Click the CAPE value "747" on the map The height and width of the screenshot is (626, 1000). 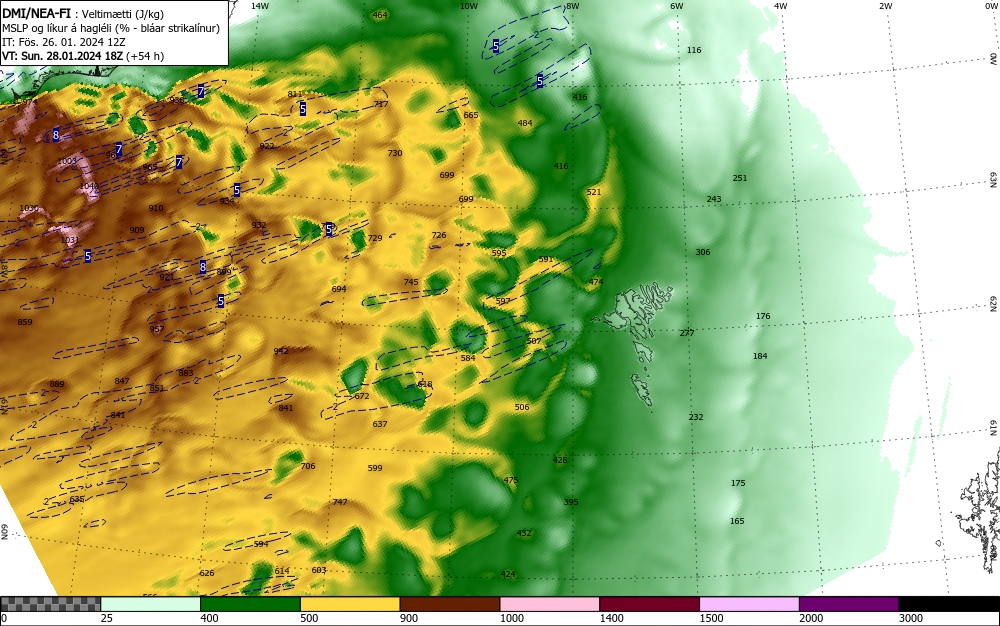click(340, 502)
